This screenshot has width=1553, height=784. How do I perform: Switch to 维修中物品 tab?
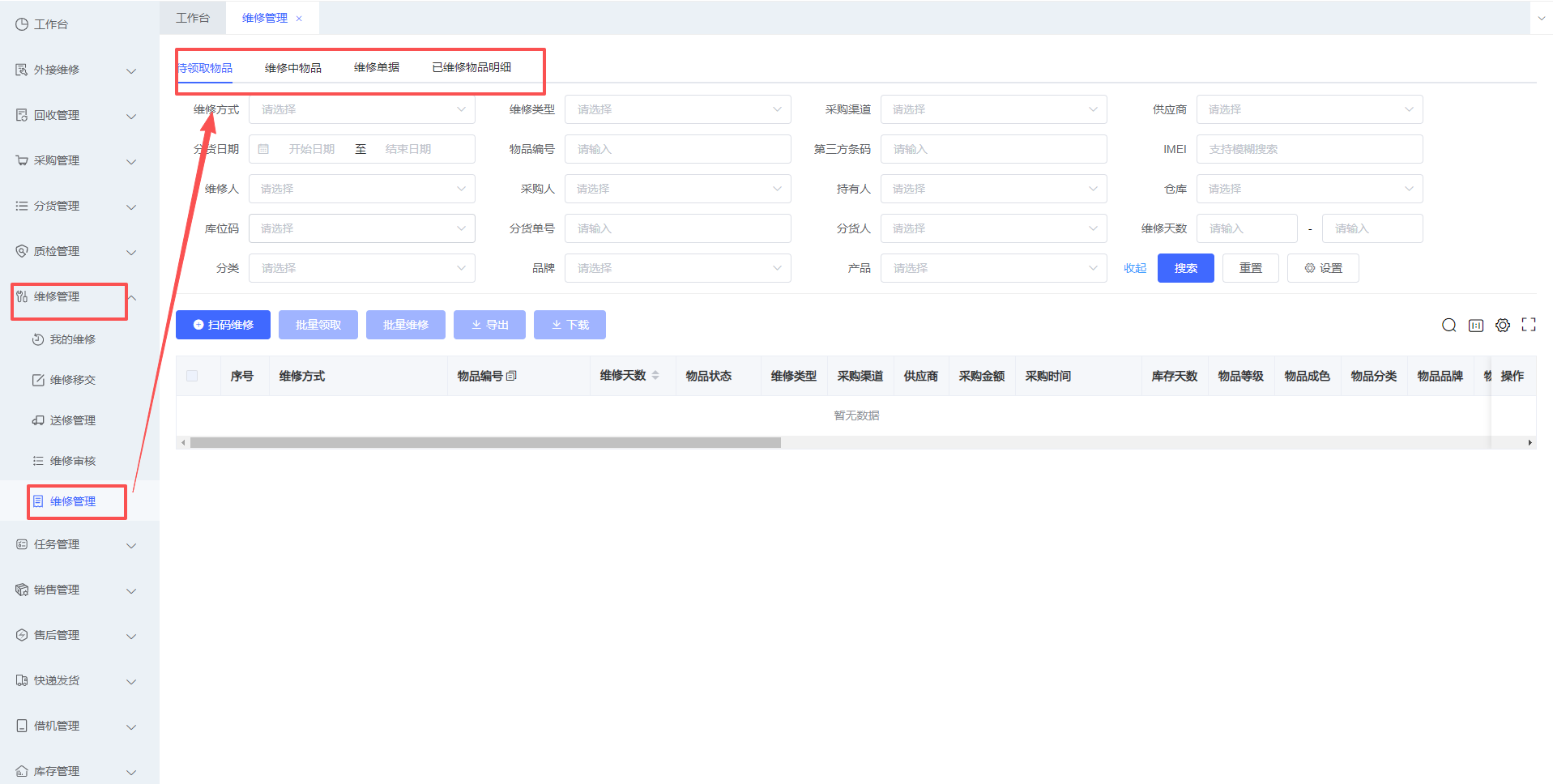[x=292, y=68]
